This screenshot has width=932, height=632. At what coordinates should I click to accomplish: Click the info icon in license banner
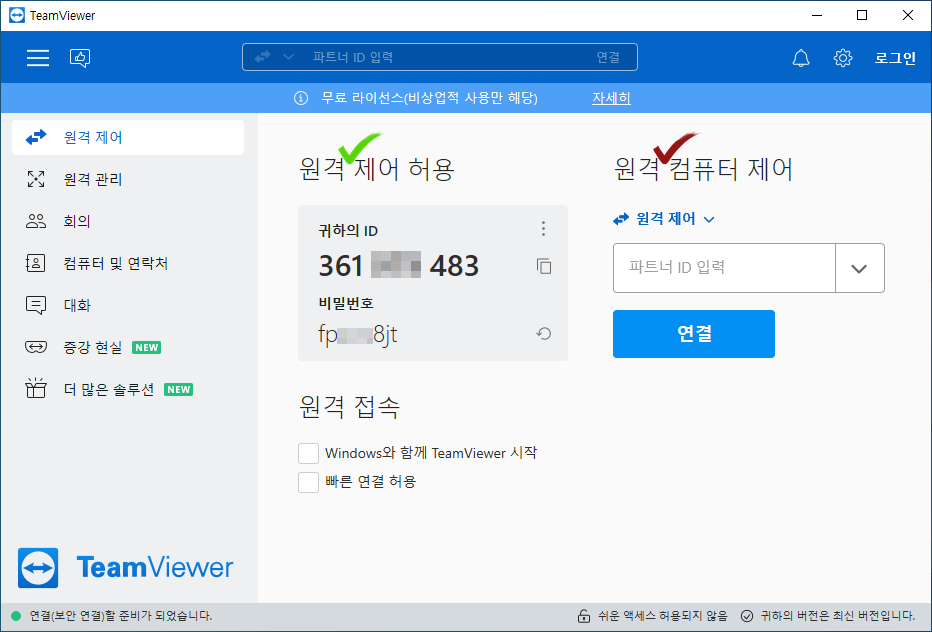click(x=301, y=98)
